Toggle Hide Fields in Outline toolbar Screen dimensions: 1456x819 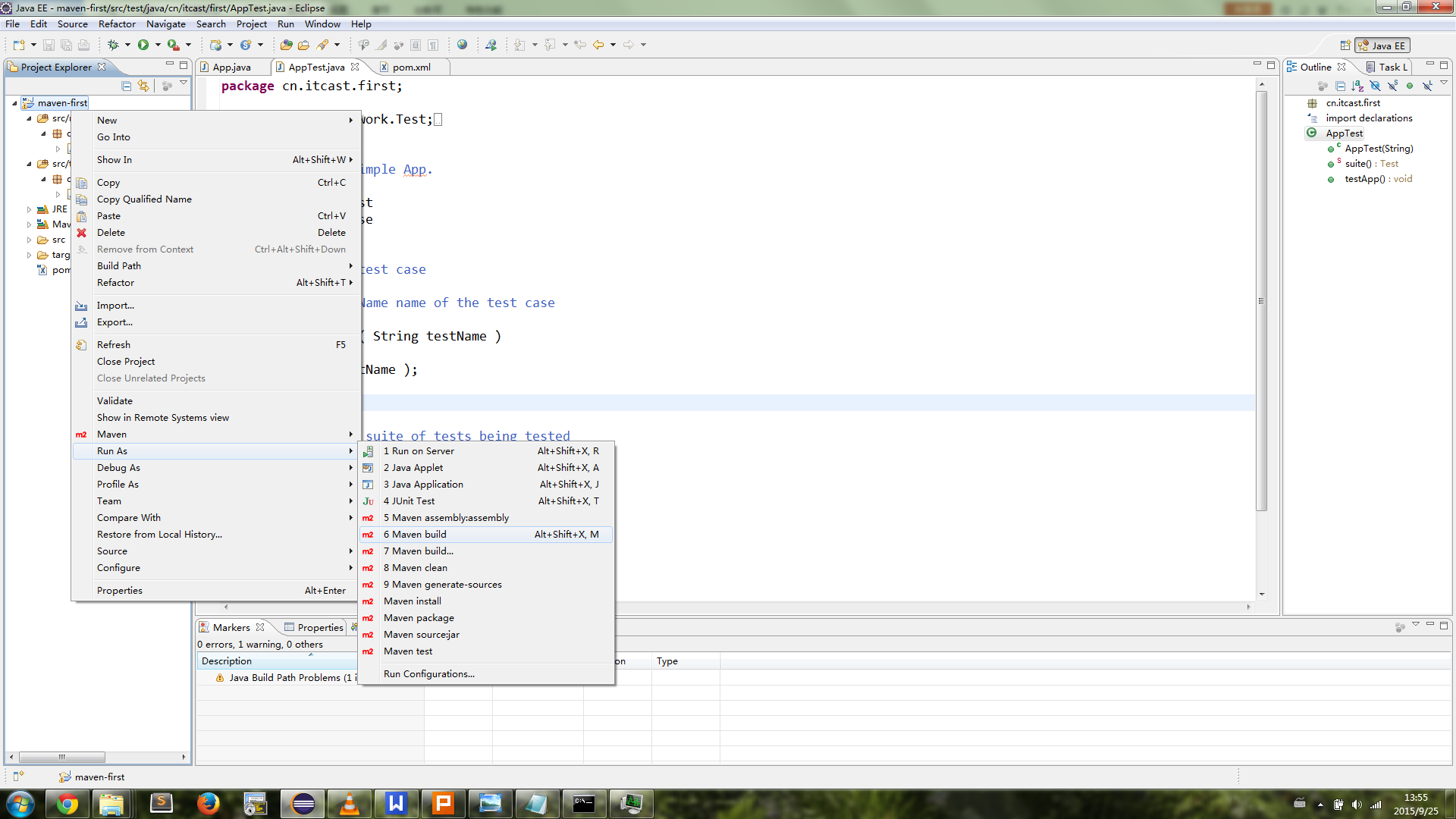[1375, 86]
